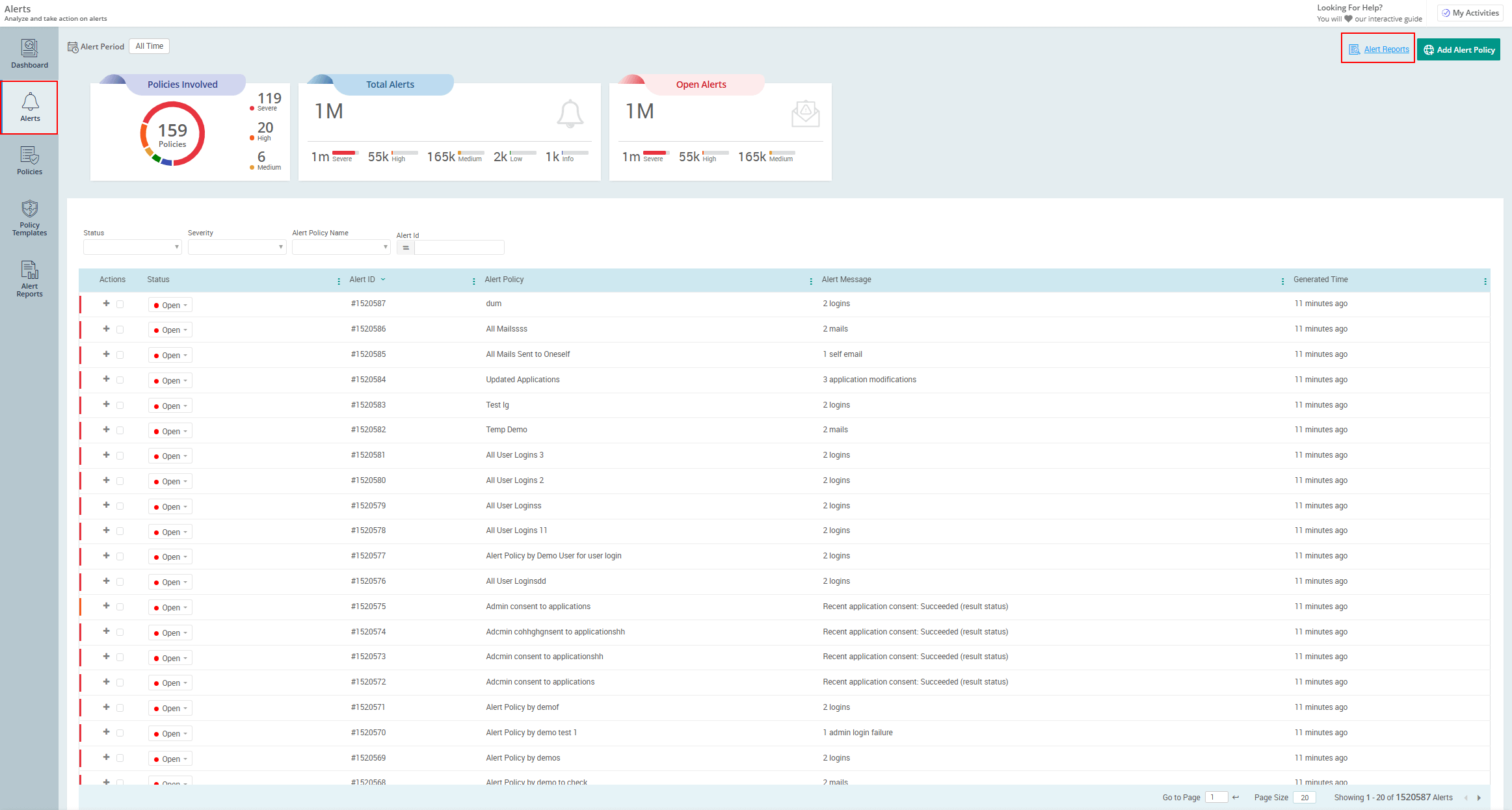Focus the Go to Page number field
Image resolution: width=1512 pixels, height=810 pixels.
click(1216, 798)
